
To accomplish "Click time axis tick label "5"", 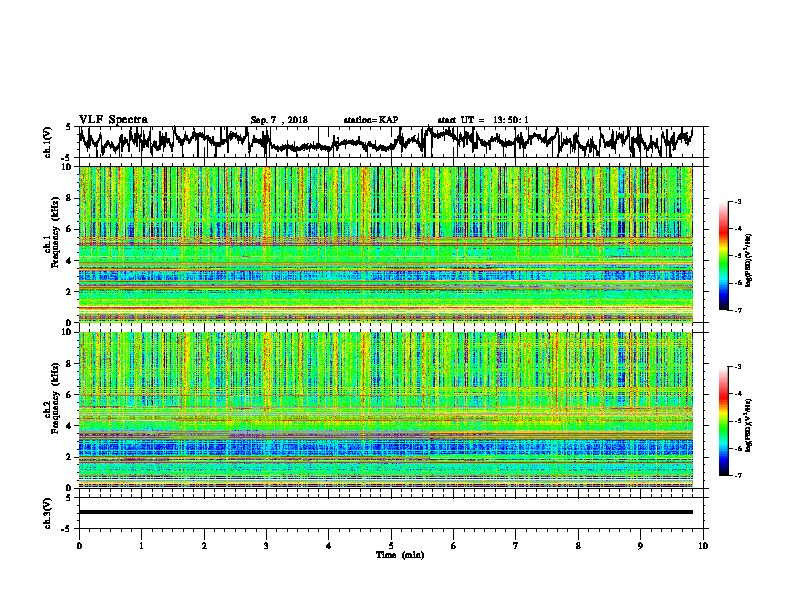I will pyautogui.click(x=391, y=546).
